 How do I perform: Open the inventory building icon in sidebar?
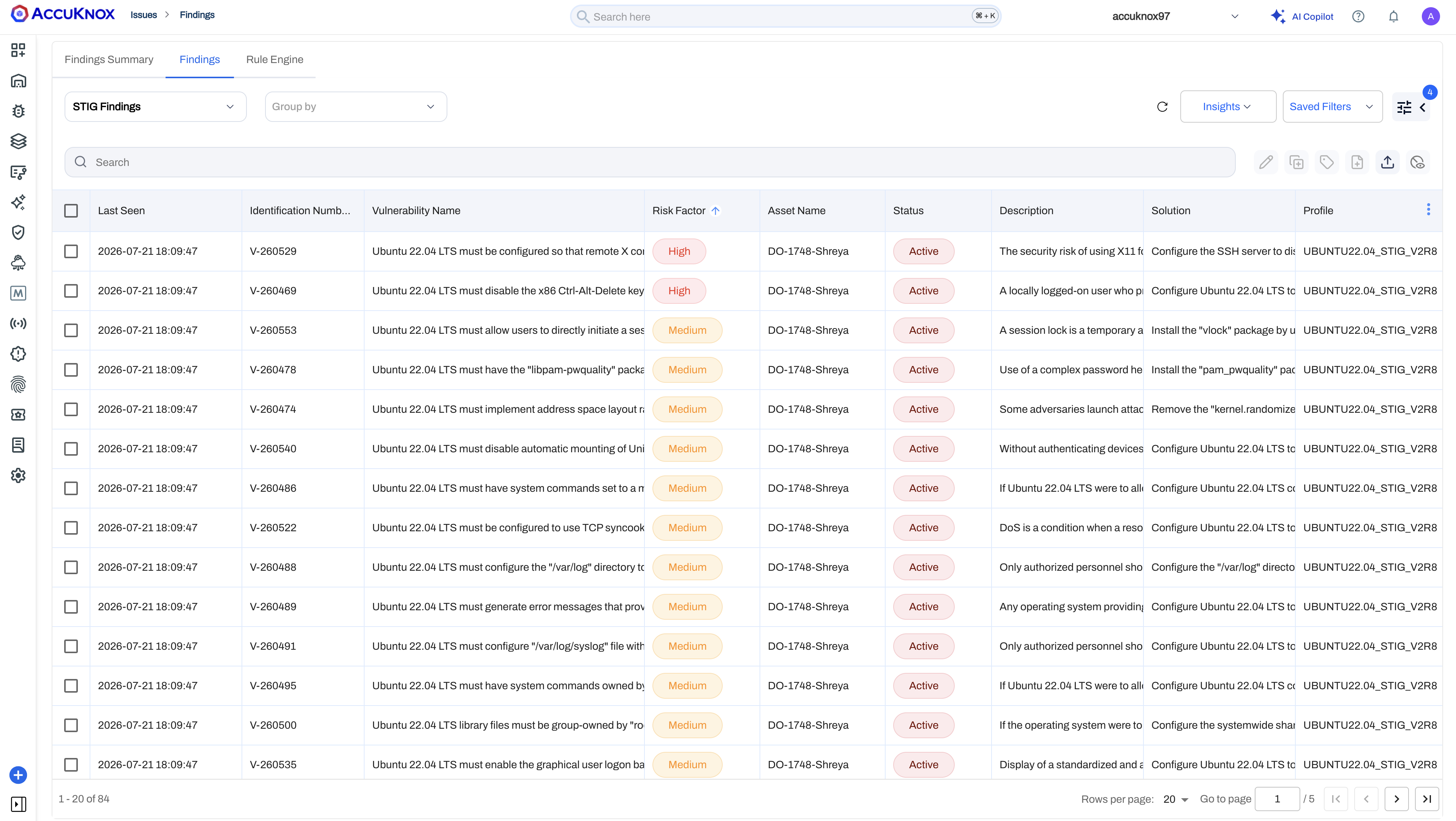pyautogui.click(x=18, y=81)
